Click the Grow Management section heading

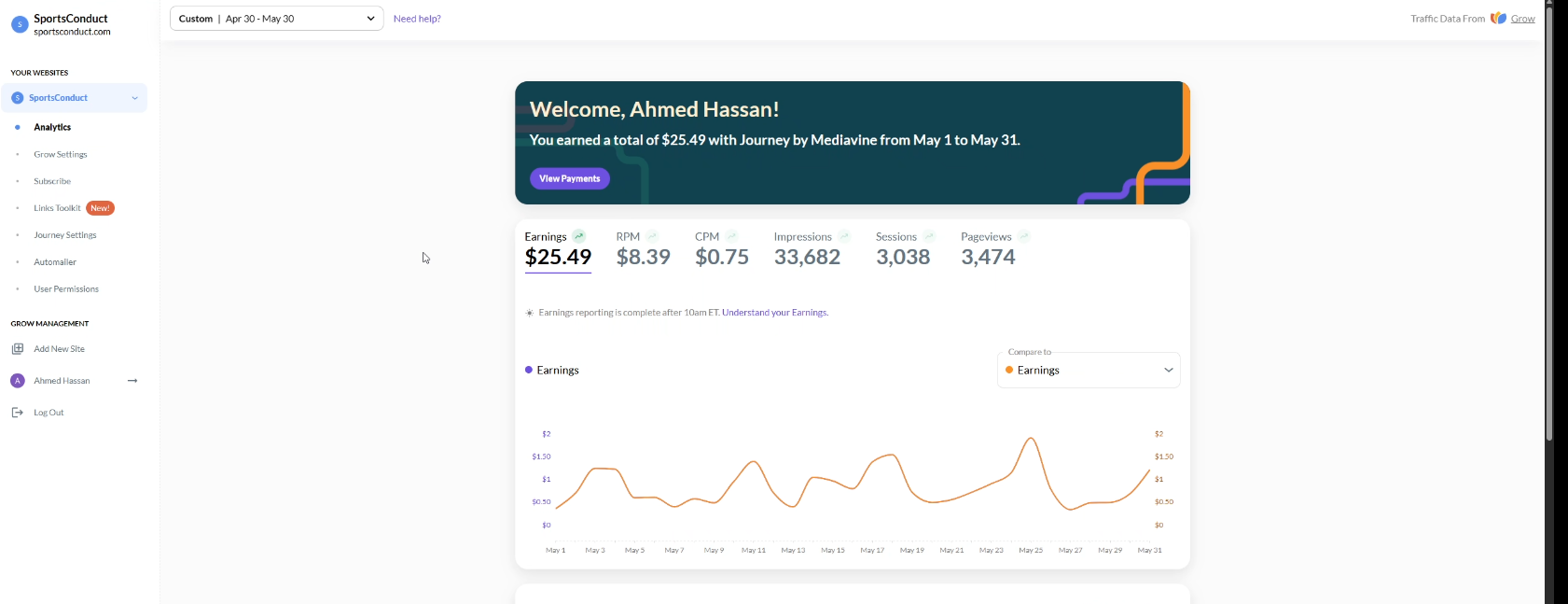(49, 324)
